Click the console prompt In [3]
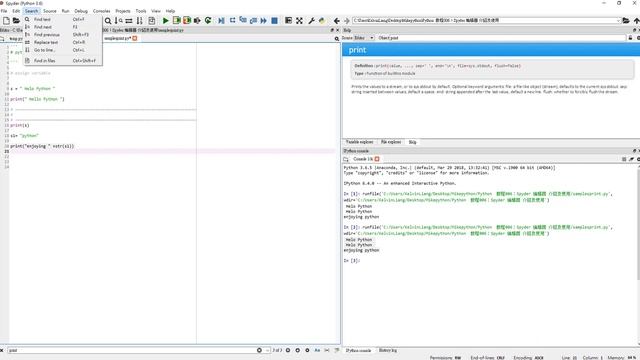The height and width of the screenshot is (360, 640). 352,260
